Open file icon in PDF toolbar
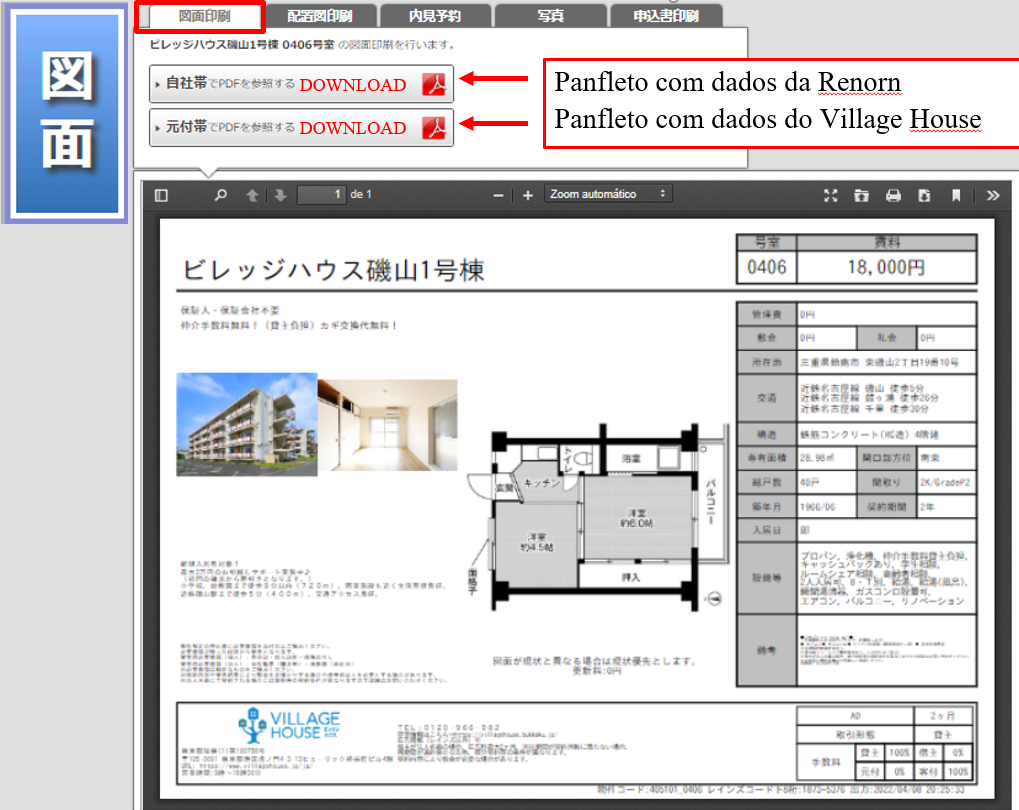This screenshot has width=1019, height=810. pyautogui.click(x=861, y=195)
